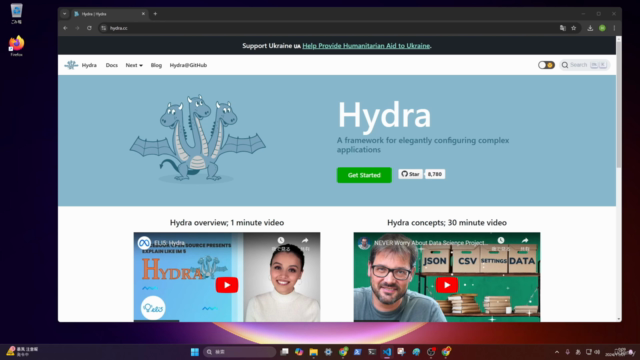This screenshot has height=360, width=640.
Task: Click the Get Started button
Action: [x=364, y=175]
